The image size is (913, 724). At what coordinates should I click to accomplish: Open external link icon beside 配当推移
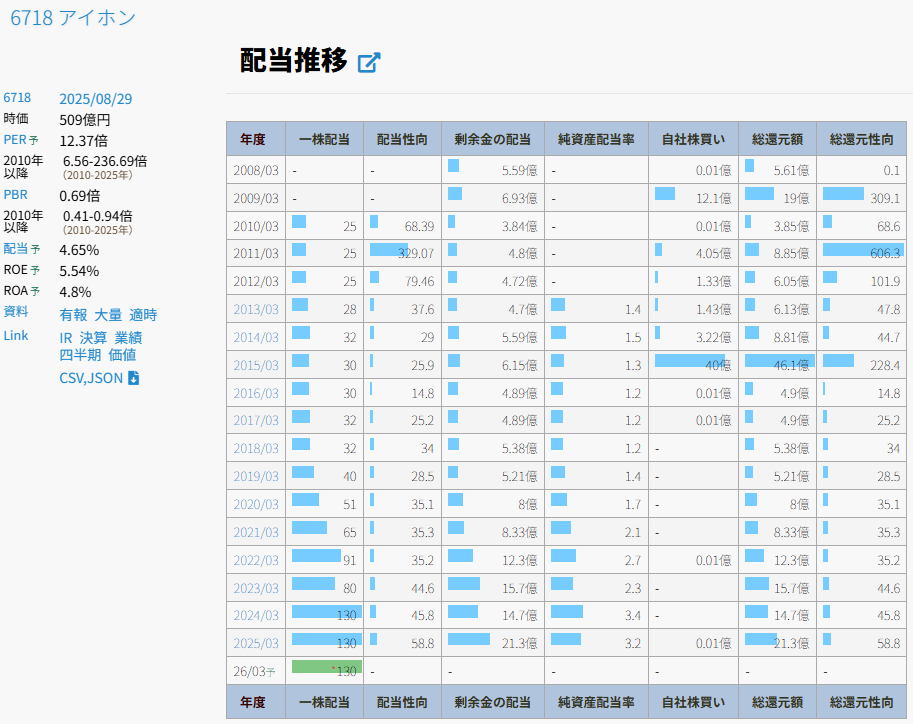pos(369,62)
